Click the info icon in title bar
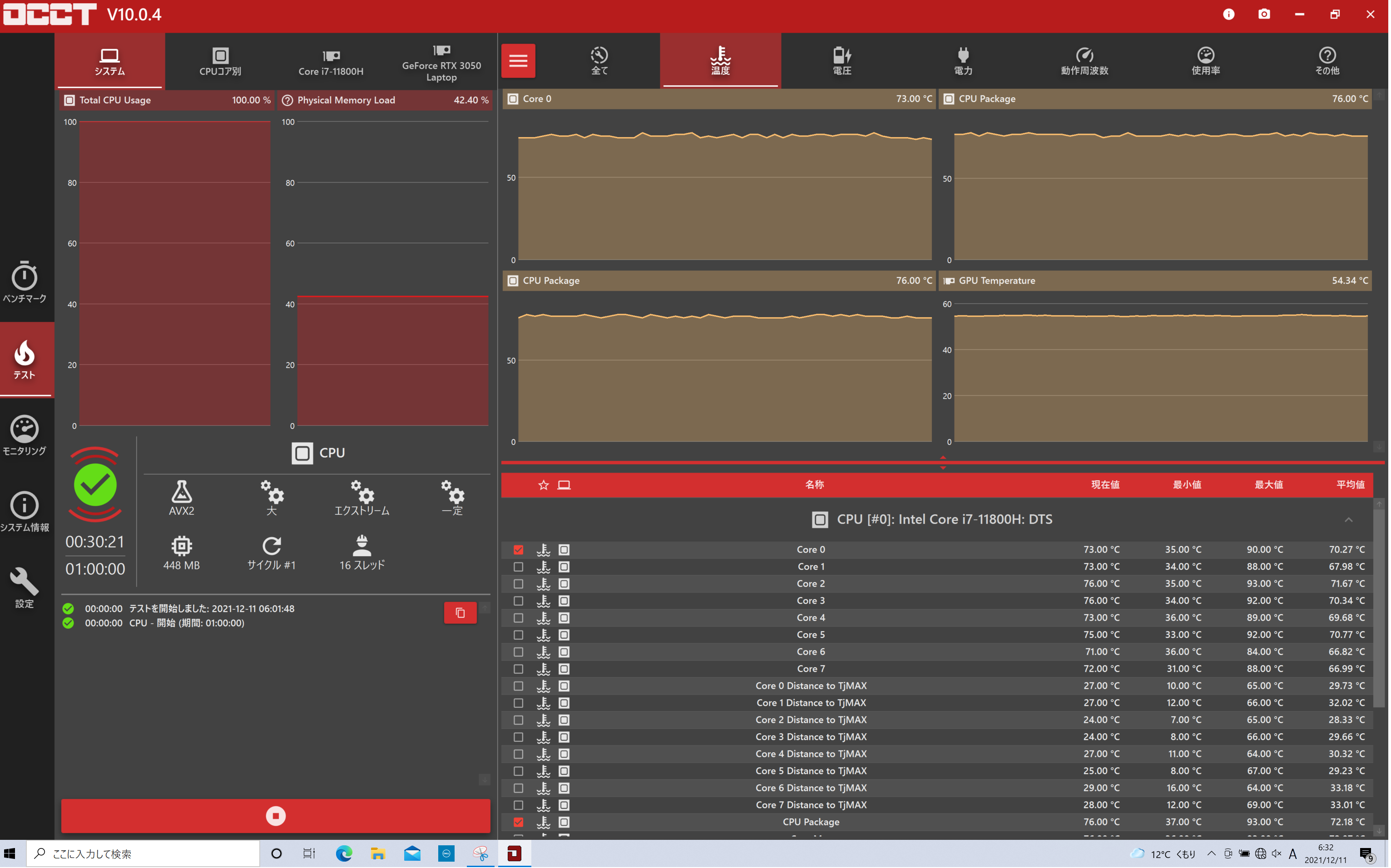1391x868 pixels. [1228, 15]
